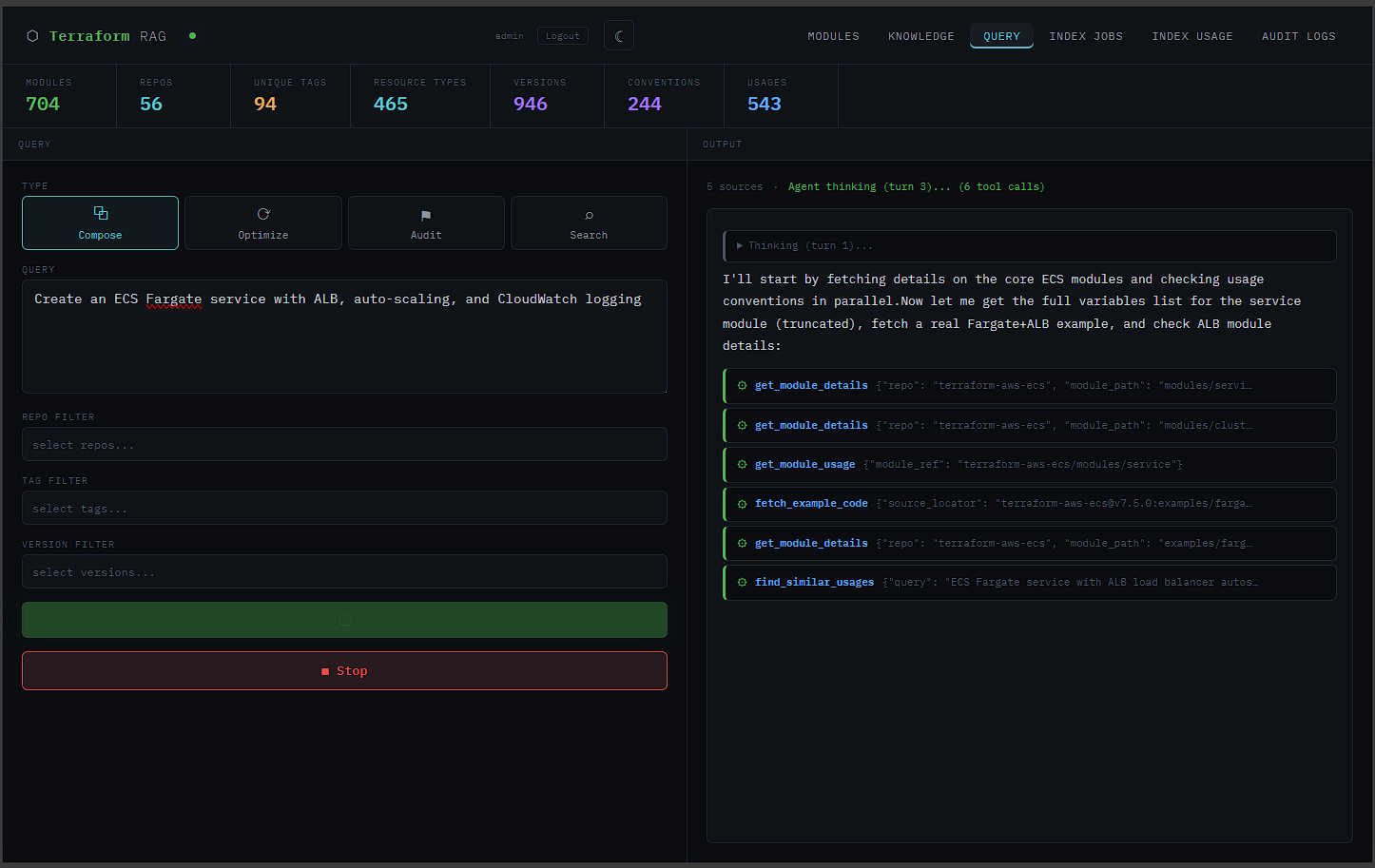Click the 'admin' username text

(510, 36)
